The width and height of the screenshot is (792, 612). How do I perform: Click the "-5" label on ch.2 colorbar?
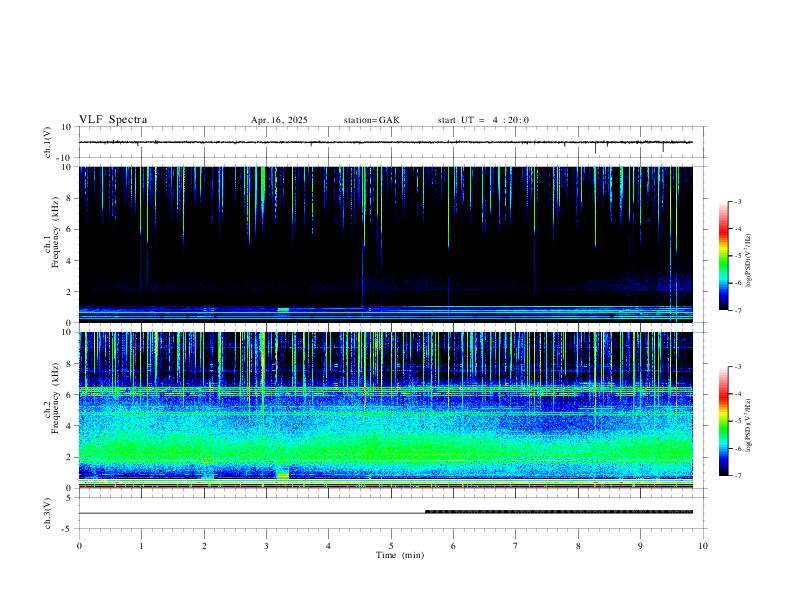pos(738,421)
